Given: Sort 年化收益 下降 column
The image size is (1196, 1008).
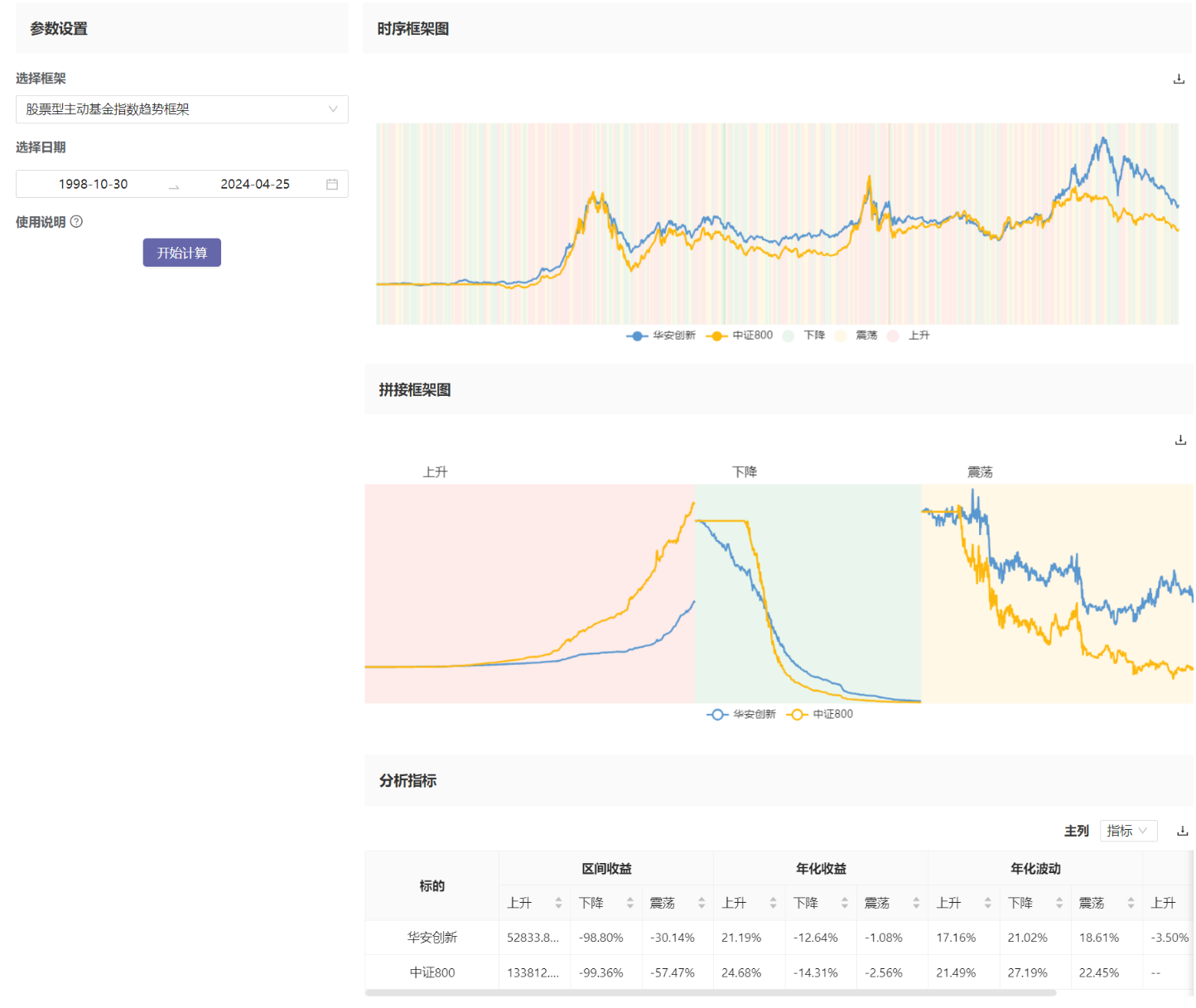Looking at the screenshot, I should pos(844,903).
